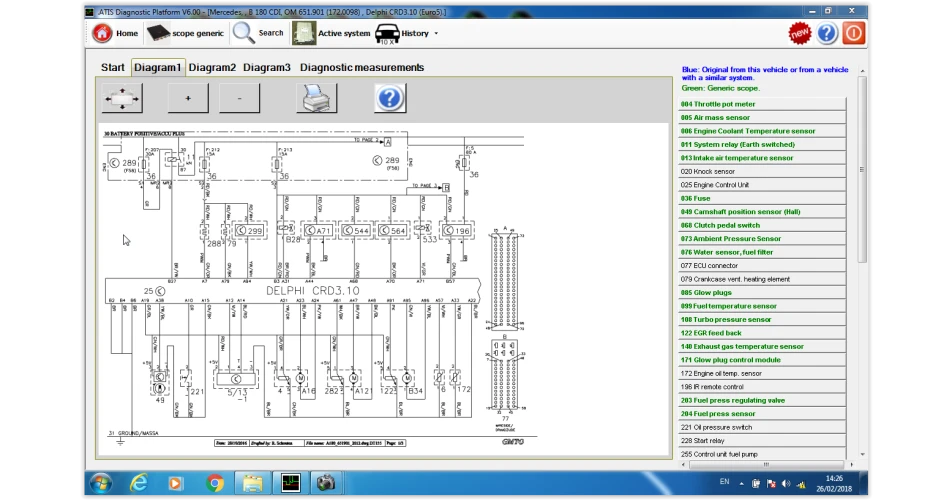Open Windows Start menu

pyautogui.click(x=101, y=484)
